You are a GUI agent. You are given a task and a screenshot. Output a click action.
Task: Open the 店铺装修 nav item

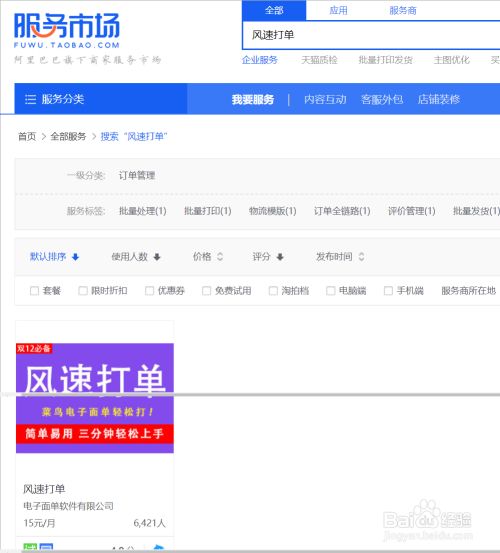click(x=439, y=99)
